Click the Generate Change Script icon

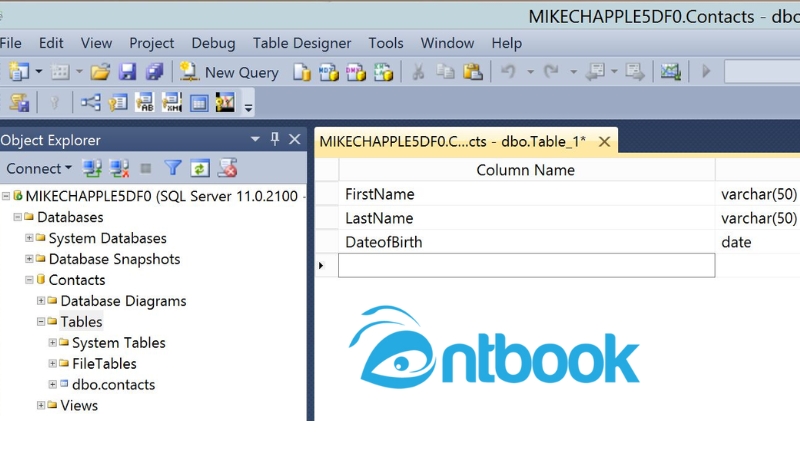click(18, 102)
